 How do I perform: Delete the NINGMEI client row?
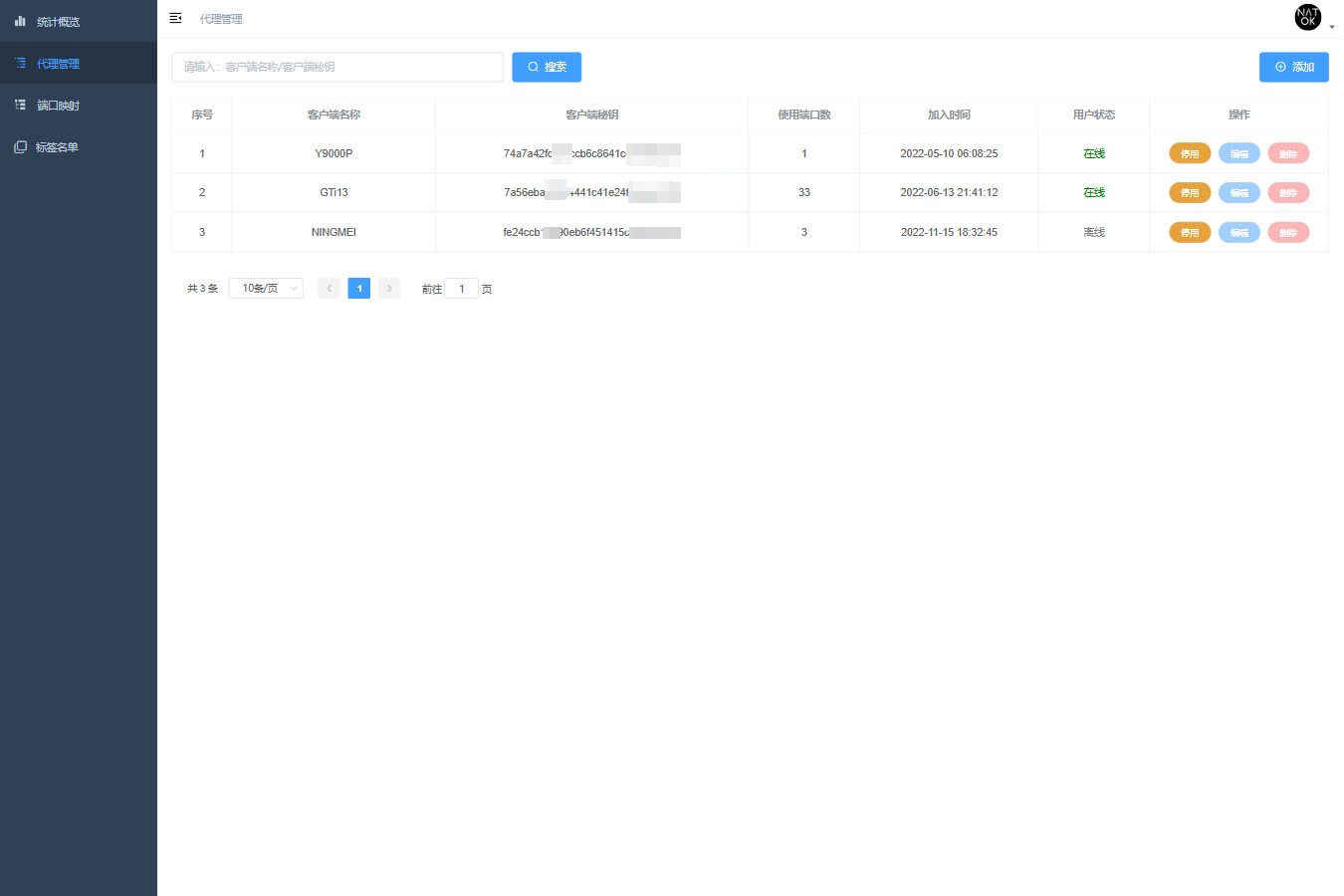(1288, 232)
